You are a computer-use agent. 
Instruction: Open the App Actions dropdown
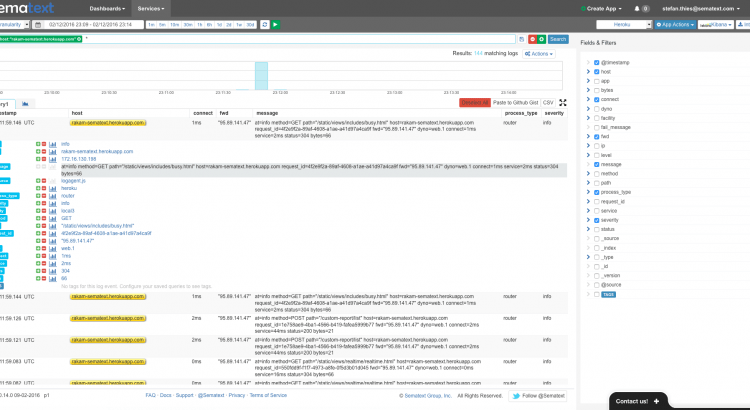tap(675, 24)
